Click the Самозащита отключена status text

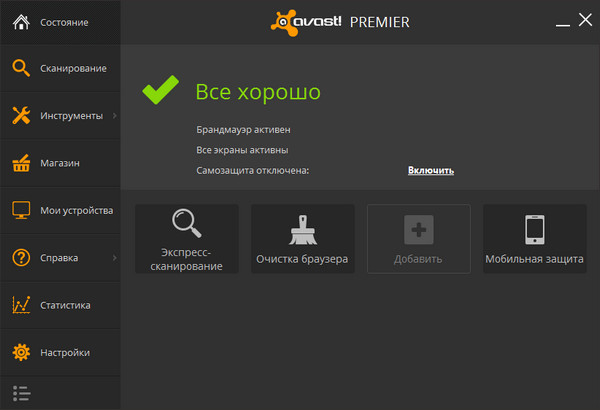coord(253,170)
